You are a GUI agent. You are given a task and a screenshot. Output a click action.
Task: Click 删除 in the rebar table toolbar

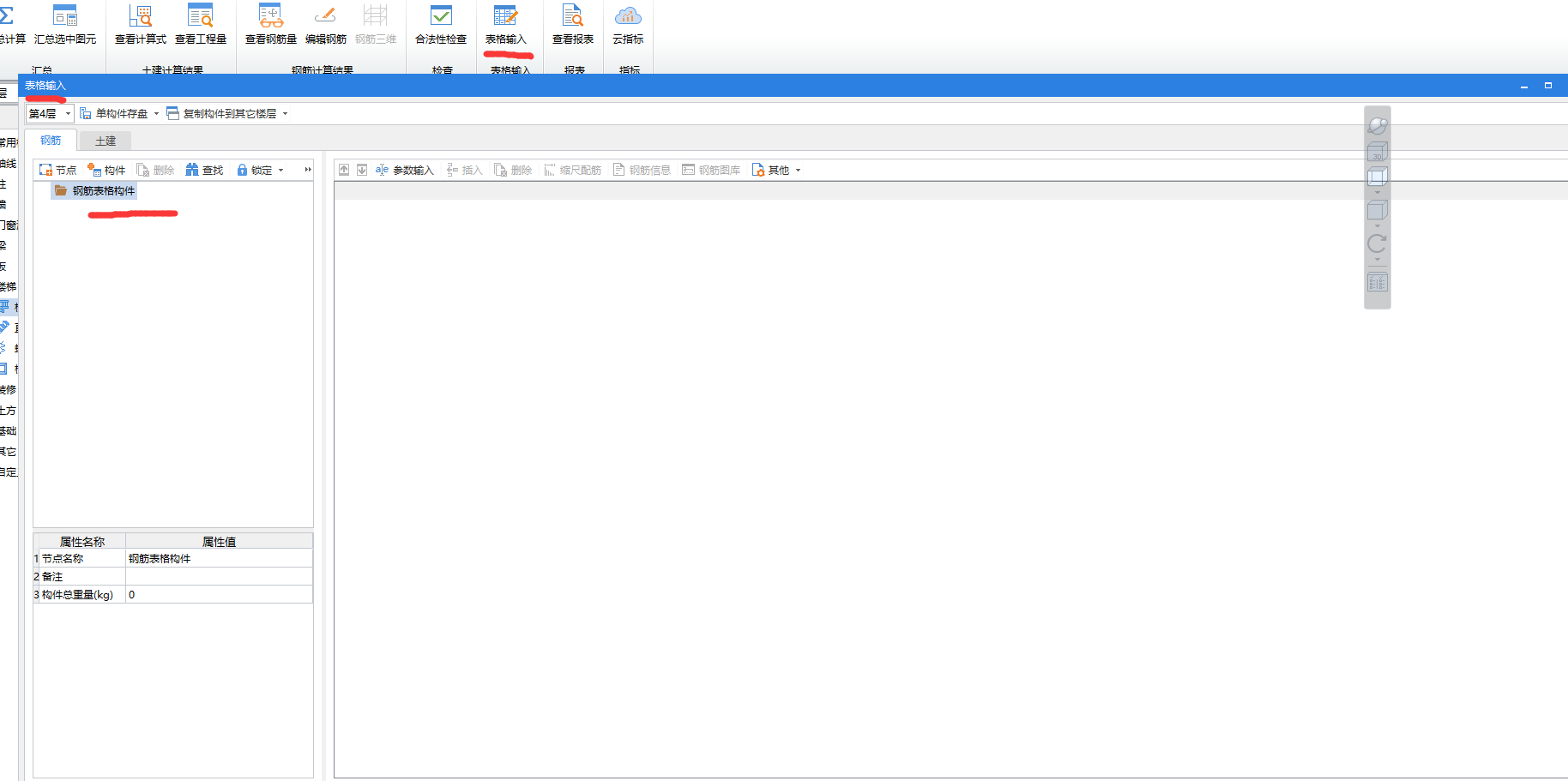514,170
